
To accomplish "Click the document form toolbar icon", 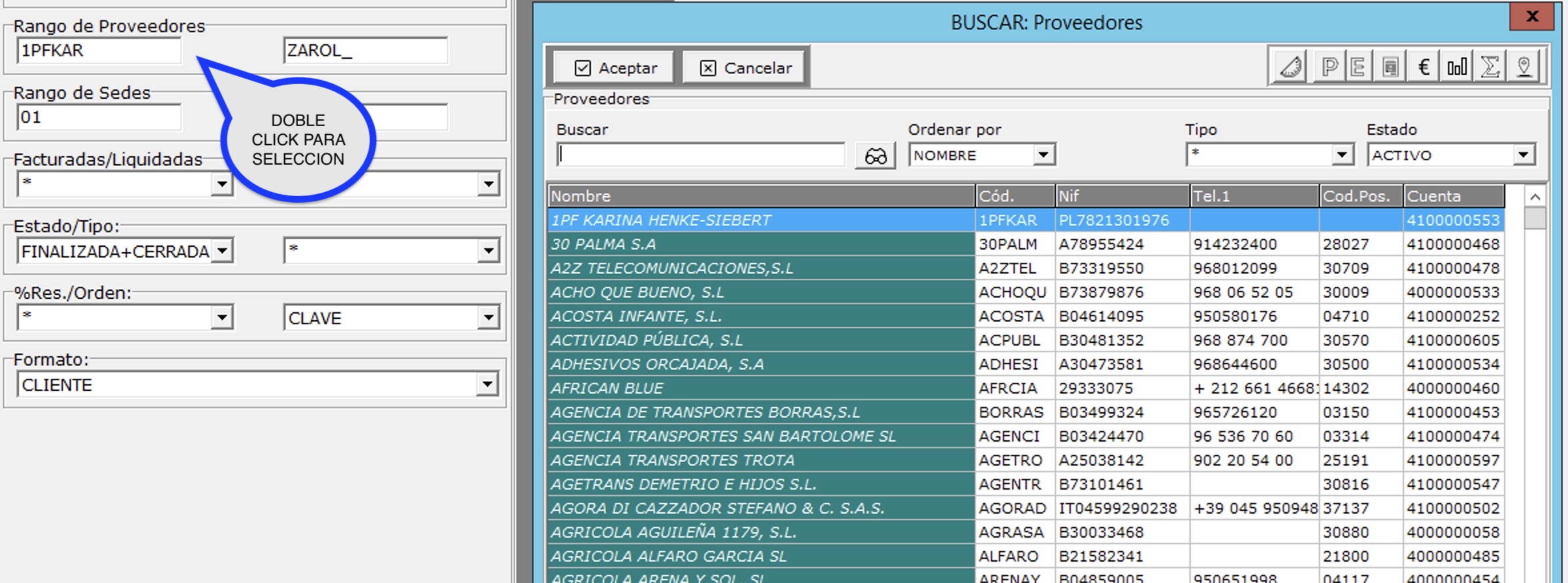I will (1390, 67).
